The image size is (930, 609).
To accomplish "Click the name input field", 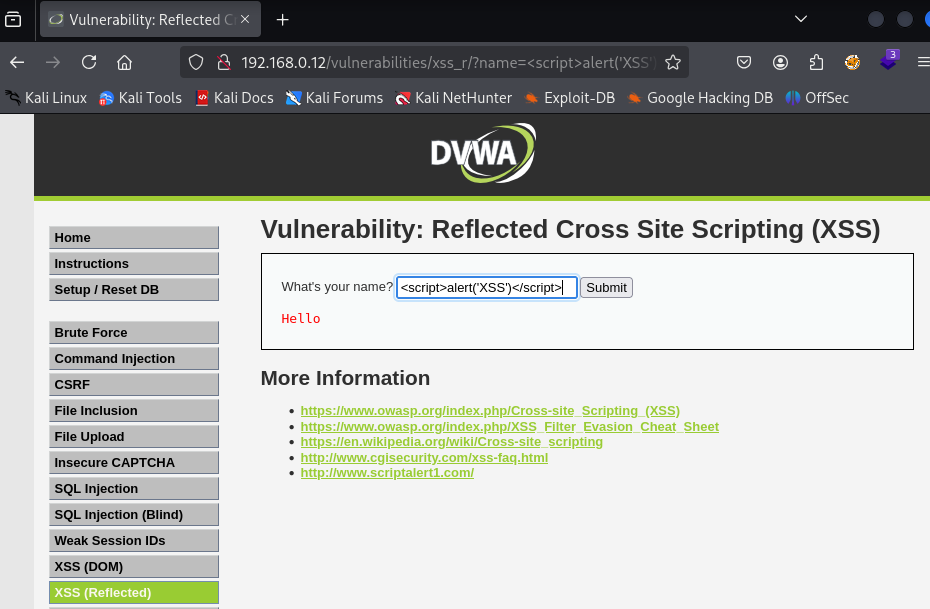I will tap(486, 288).
